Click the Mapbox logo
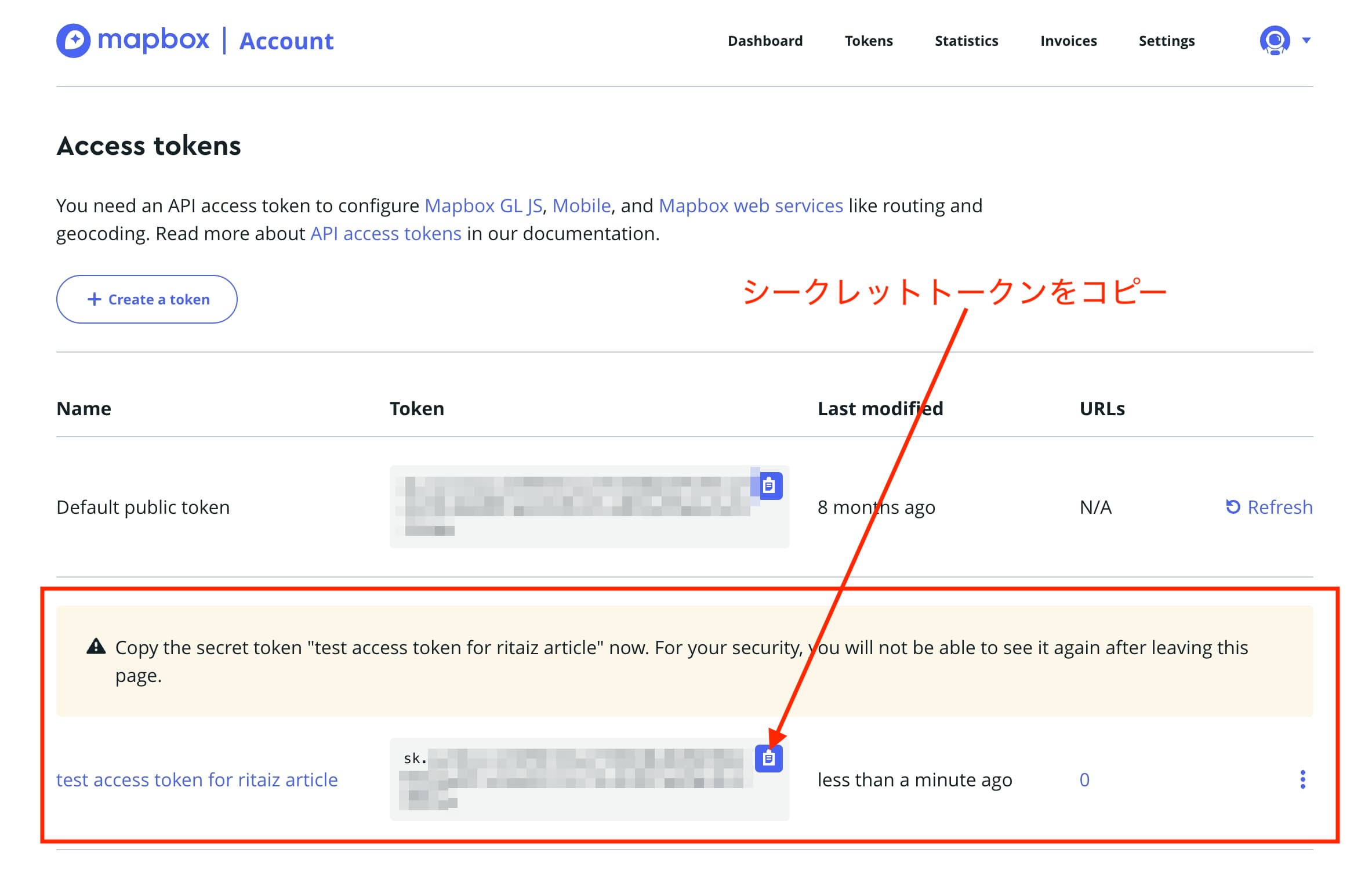 point(132,41)
